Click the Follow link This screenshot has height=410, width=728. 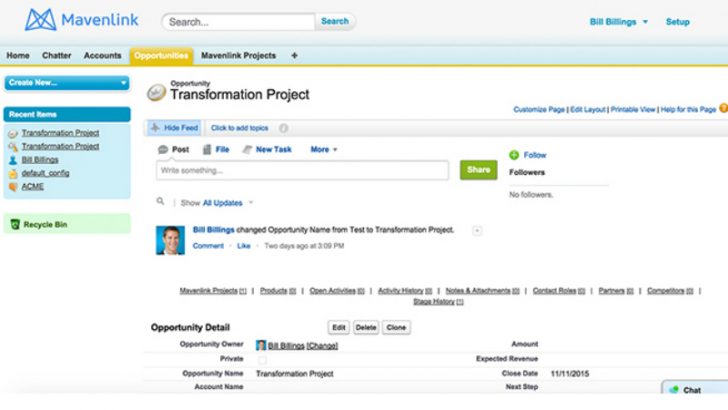(x=535, y=155)
